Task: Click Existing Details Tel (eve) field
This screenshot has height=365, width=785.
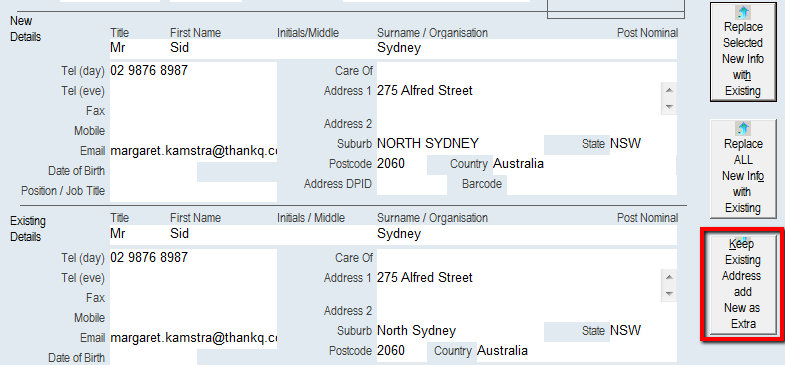Action: (193, 278)
